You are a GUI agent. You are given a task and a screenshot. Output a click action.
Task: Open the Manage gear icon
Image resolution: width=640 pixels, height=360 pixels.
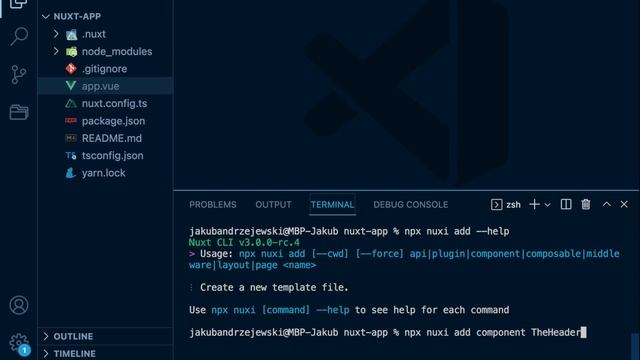click(x=19, y=343)
